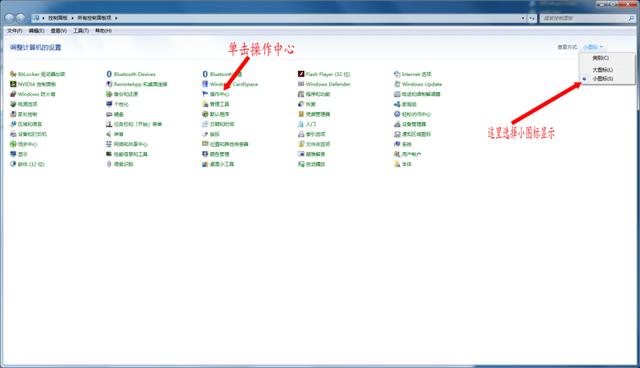The height and width of the screenshot is (368, 640).
Task: Open Mail (32 位) item
Action: (x=27, y=164)
